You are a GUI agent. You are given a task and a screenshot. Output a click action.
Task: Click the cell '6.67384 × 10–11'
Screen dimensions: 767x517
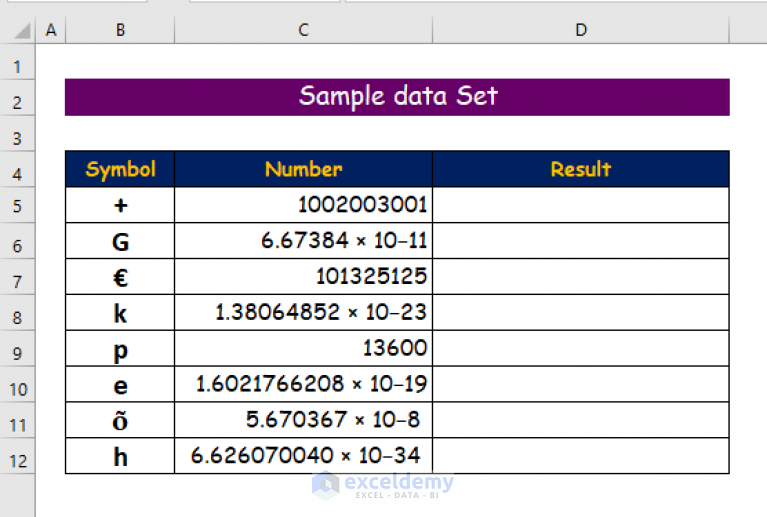303,241
